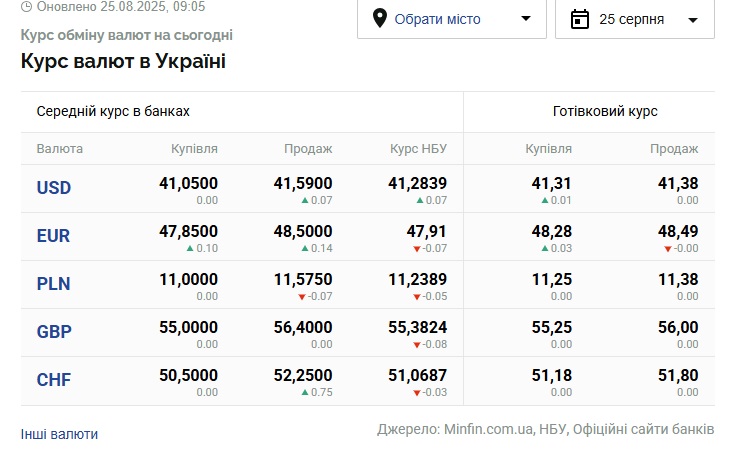Go to the GBP currency page
This screenshot has width=729, height=455.
[54, 332]
